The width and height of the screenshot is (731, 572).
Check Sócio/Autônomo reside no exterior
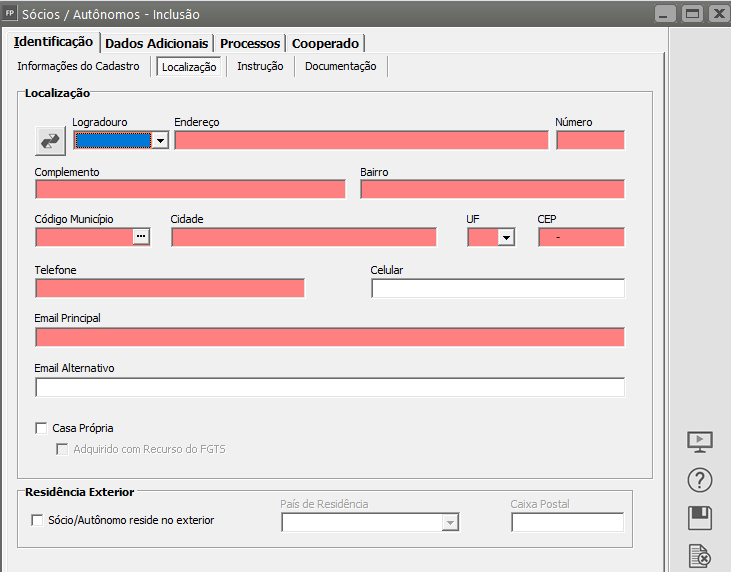click(x=38, y=520)
